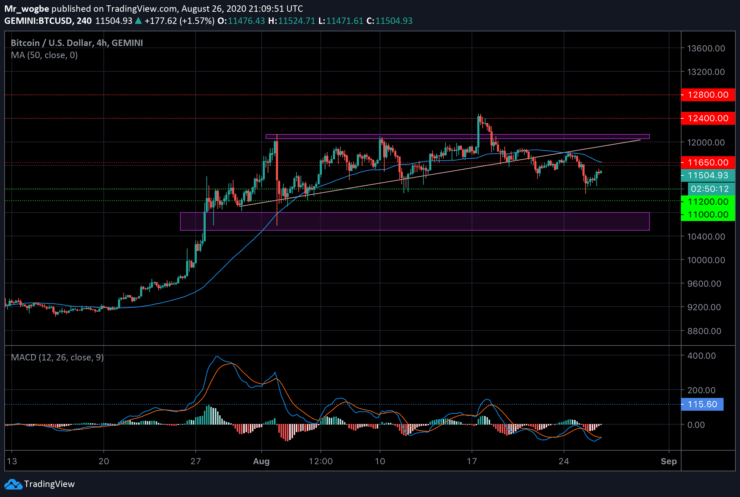Click the green 11000.00 price label
This screenshot has height=497, width=740.
708,214
